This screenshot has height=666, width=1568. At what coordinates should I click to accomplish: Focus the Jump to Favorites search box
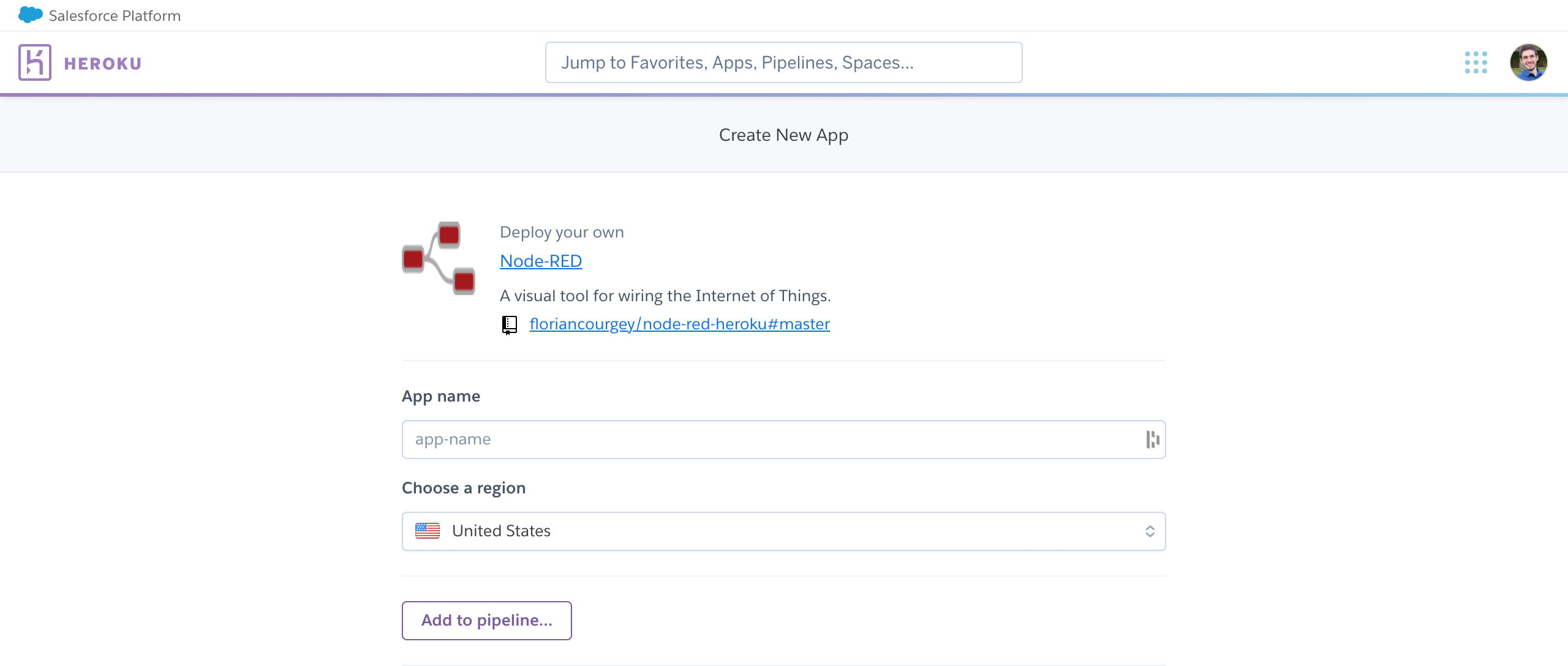[x=783, y=62]
